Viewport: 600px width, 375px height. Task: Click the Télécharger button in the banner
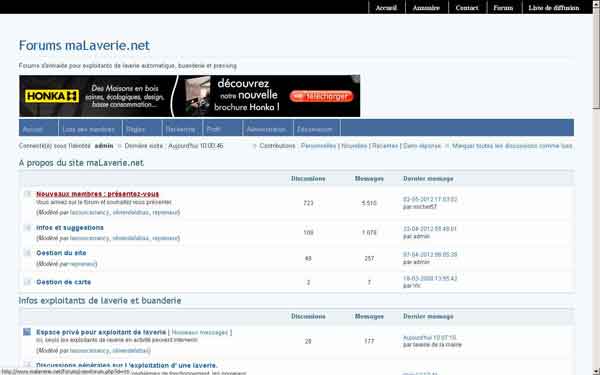point(321,96)
